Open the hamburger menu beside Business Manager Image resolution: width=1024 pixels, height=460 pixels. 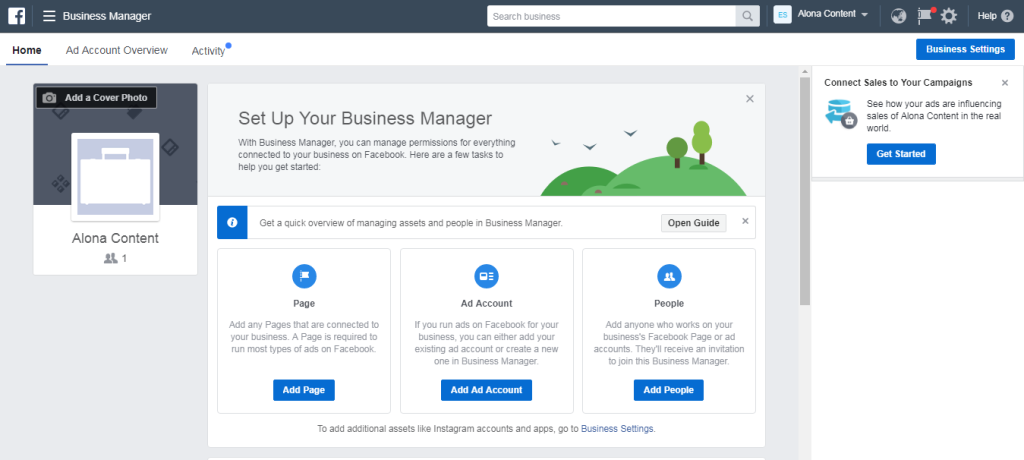click(49, 16)
